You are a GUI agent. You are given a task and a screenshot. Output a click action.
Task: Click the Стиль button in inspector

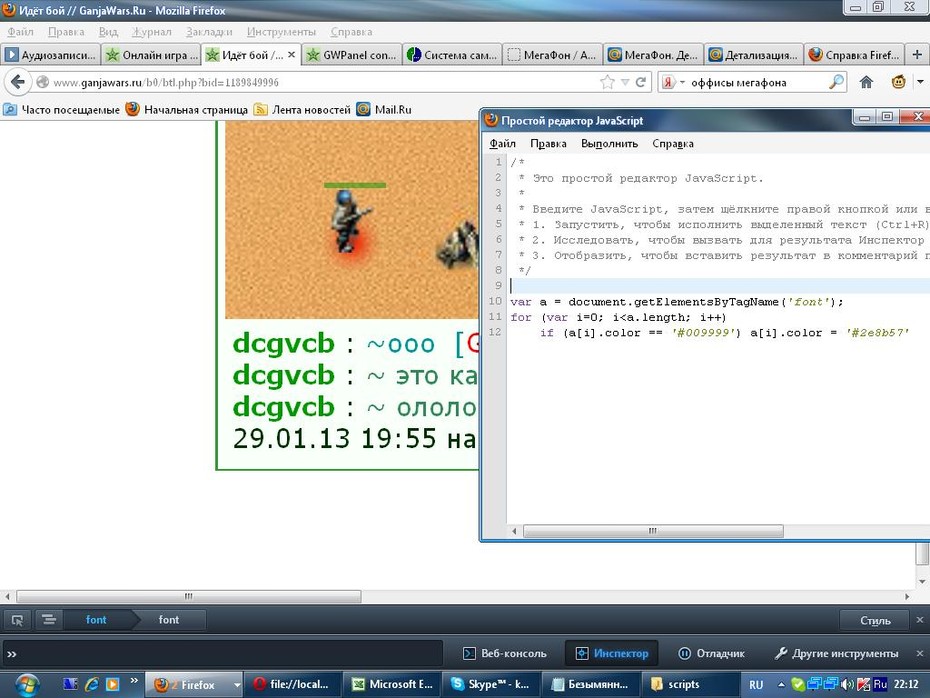pos(875,620)
